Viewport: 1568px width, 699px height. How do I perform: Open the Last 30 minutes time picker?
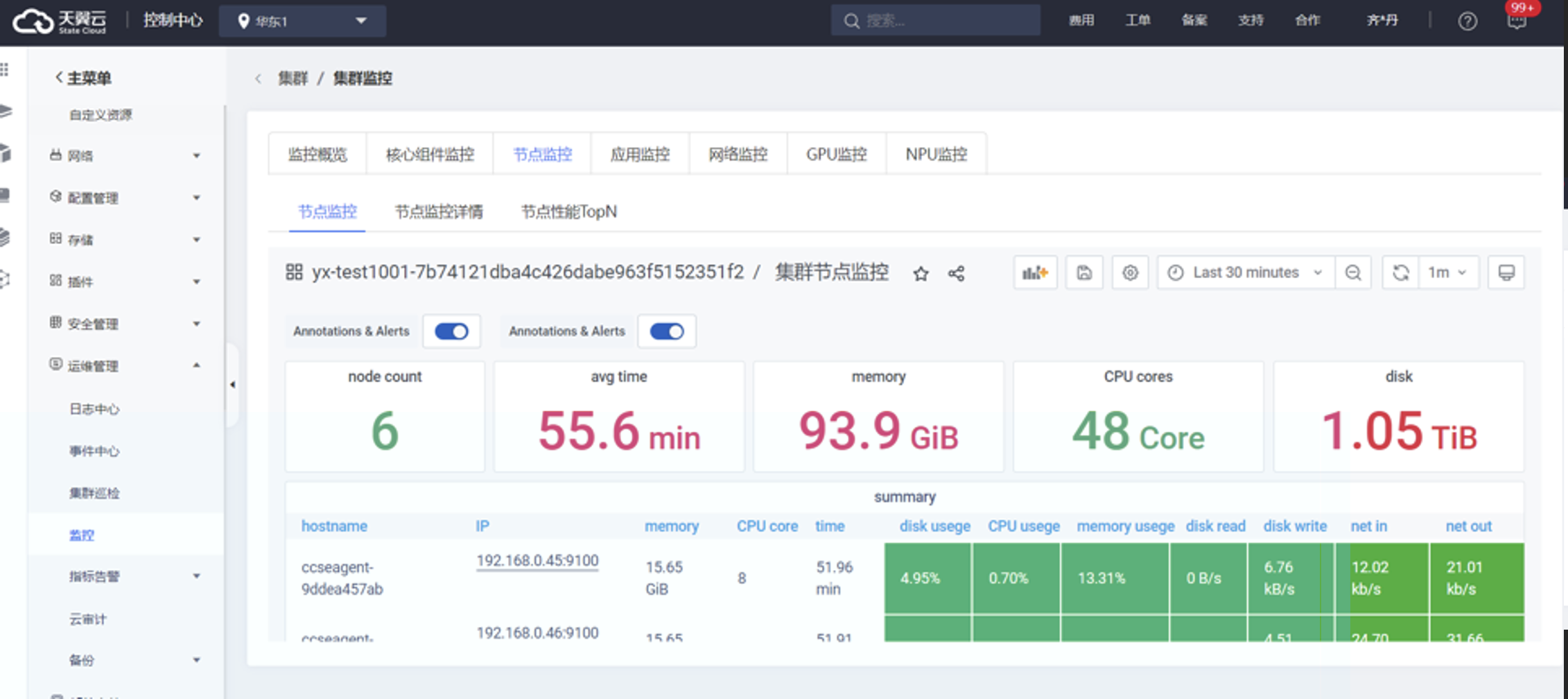point(1246,273)
